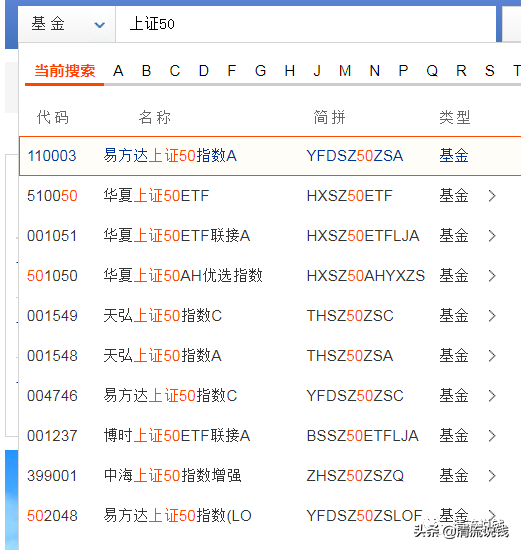Switch to letter tab A
Viewport: 521px width, 550px height.
(x=118, y=71)
